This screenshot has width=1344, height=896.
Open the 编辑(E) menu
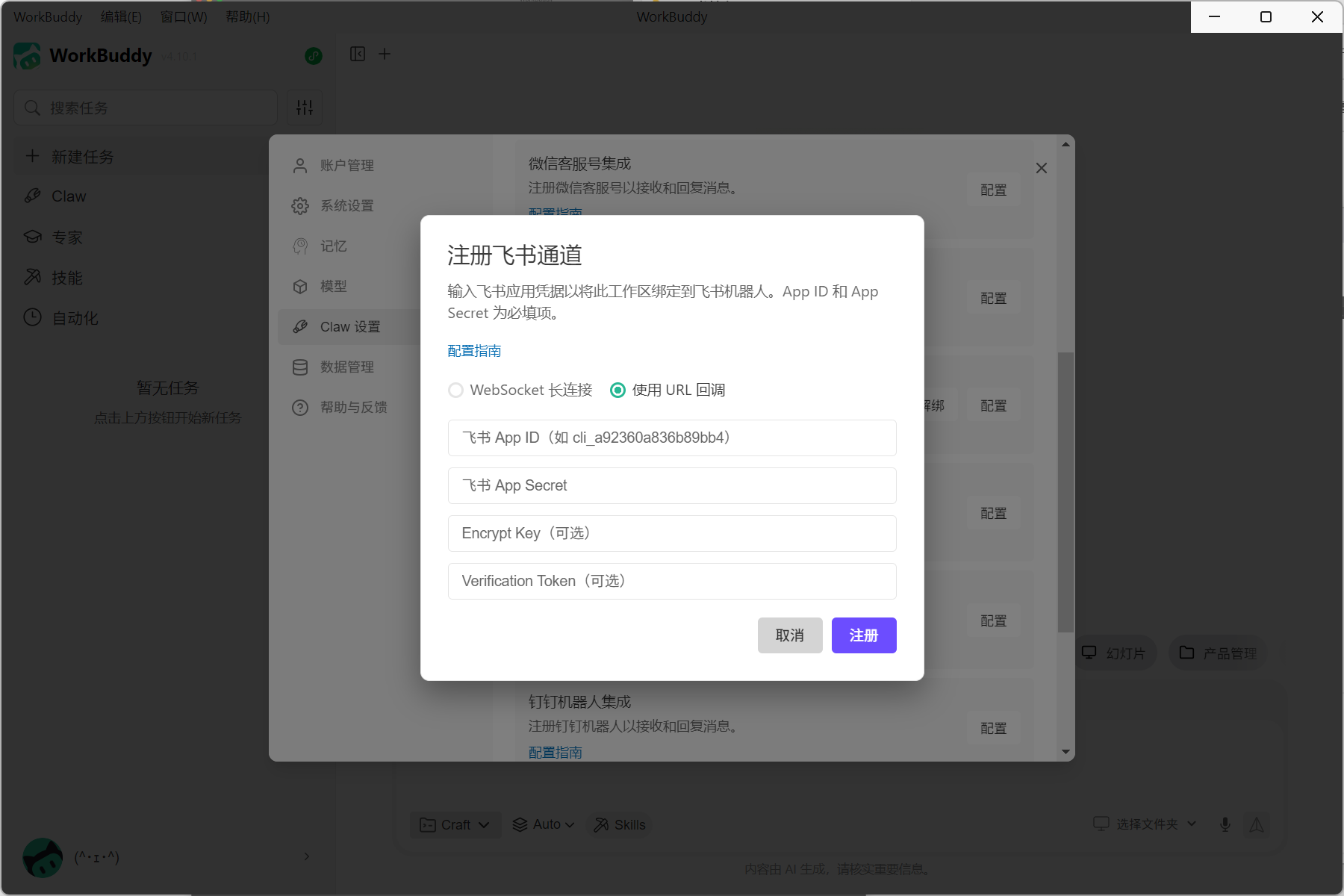[121, 16]
